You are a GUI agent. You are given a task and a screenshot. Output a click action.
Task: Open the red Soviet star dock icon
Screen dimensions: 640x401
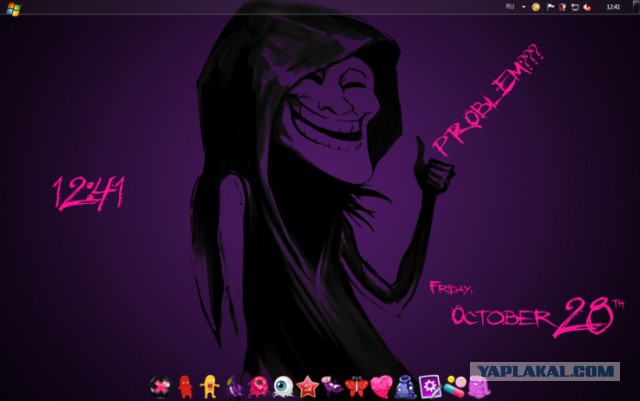pos(308,387)
